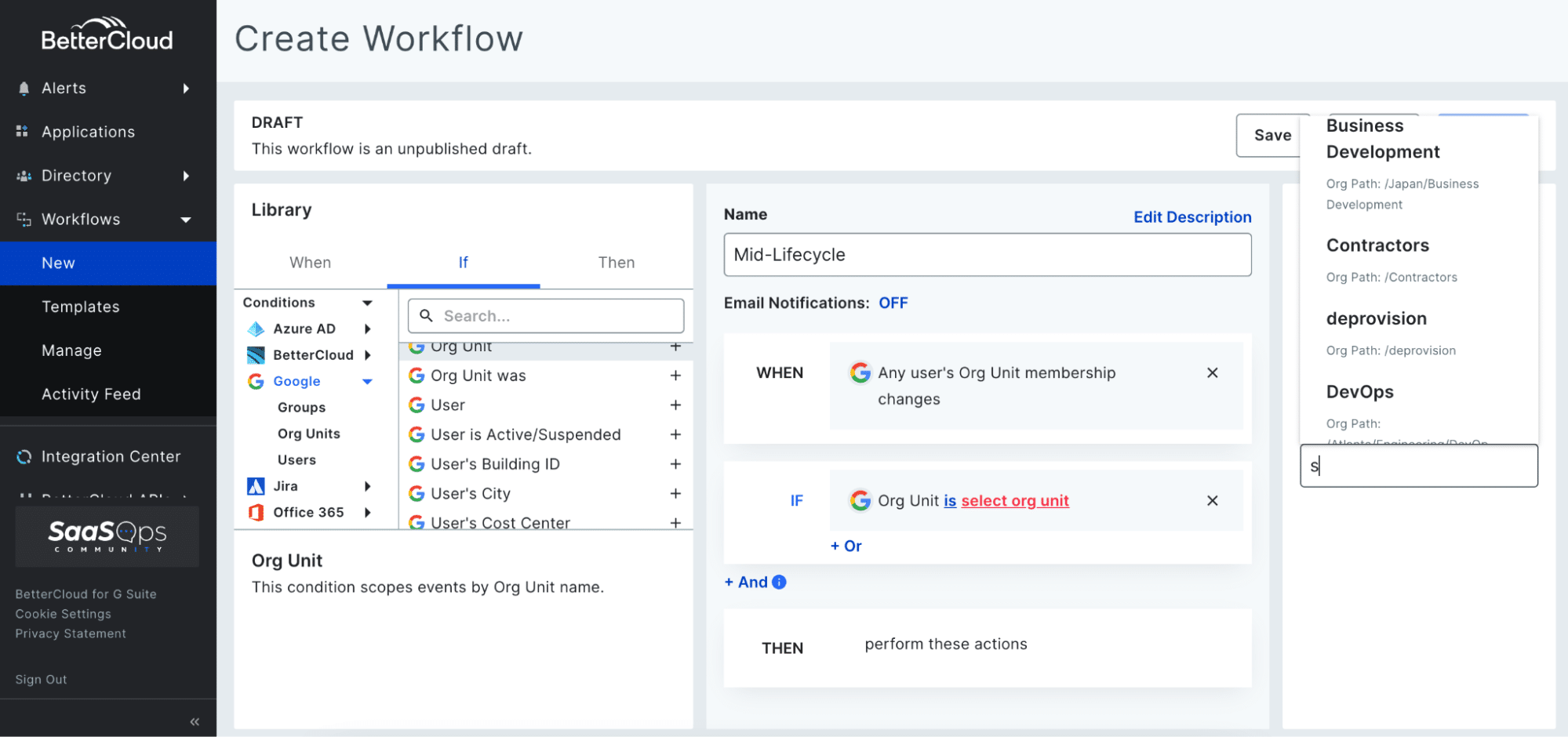Viewport: 1568px width, 737px height.
Task: Click the '+ And' link
Action: [x=746, y=582]
